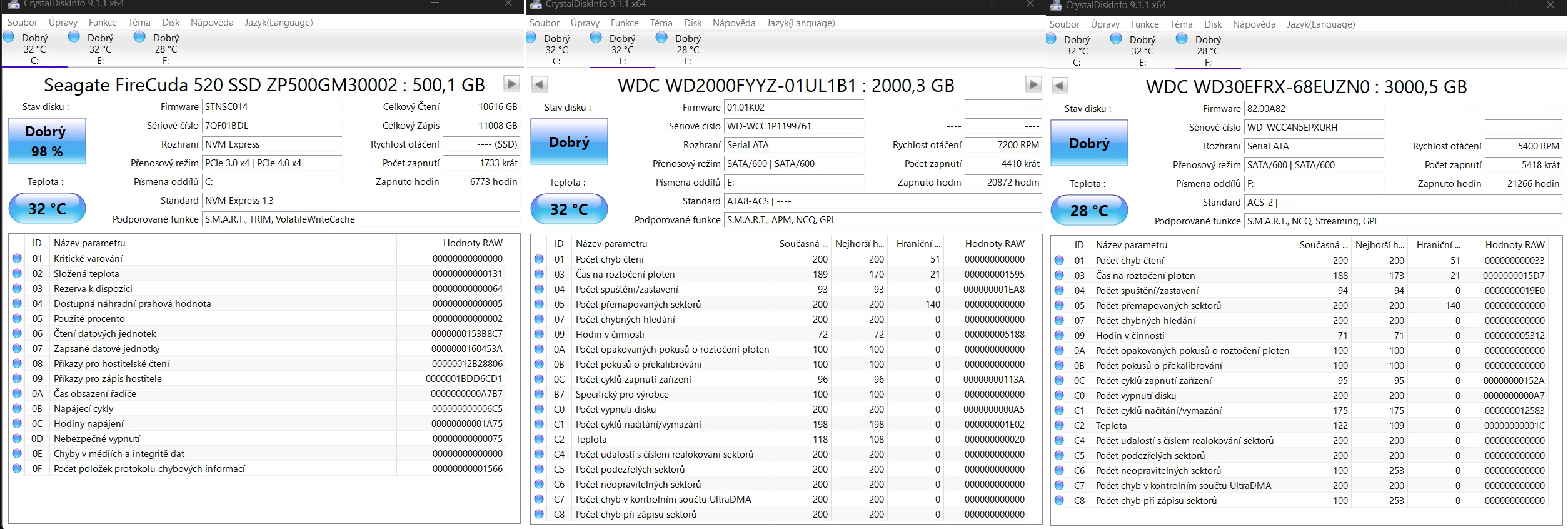Viewport: 1568px width, 529px height.
Task: Click the Podporované funkce field with Streaming
Action: click(1404, 221)
